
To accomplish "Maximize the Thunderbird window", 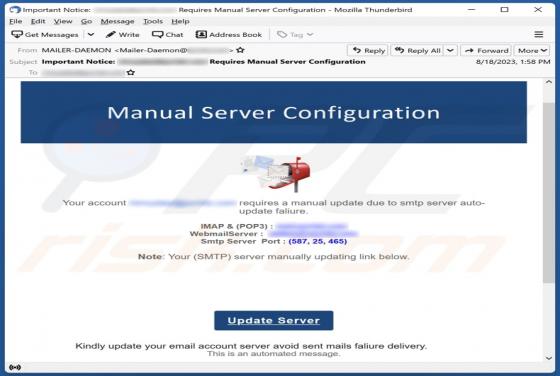I will (x=504, y=10).
